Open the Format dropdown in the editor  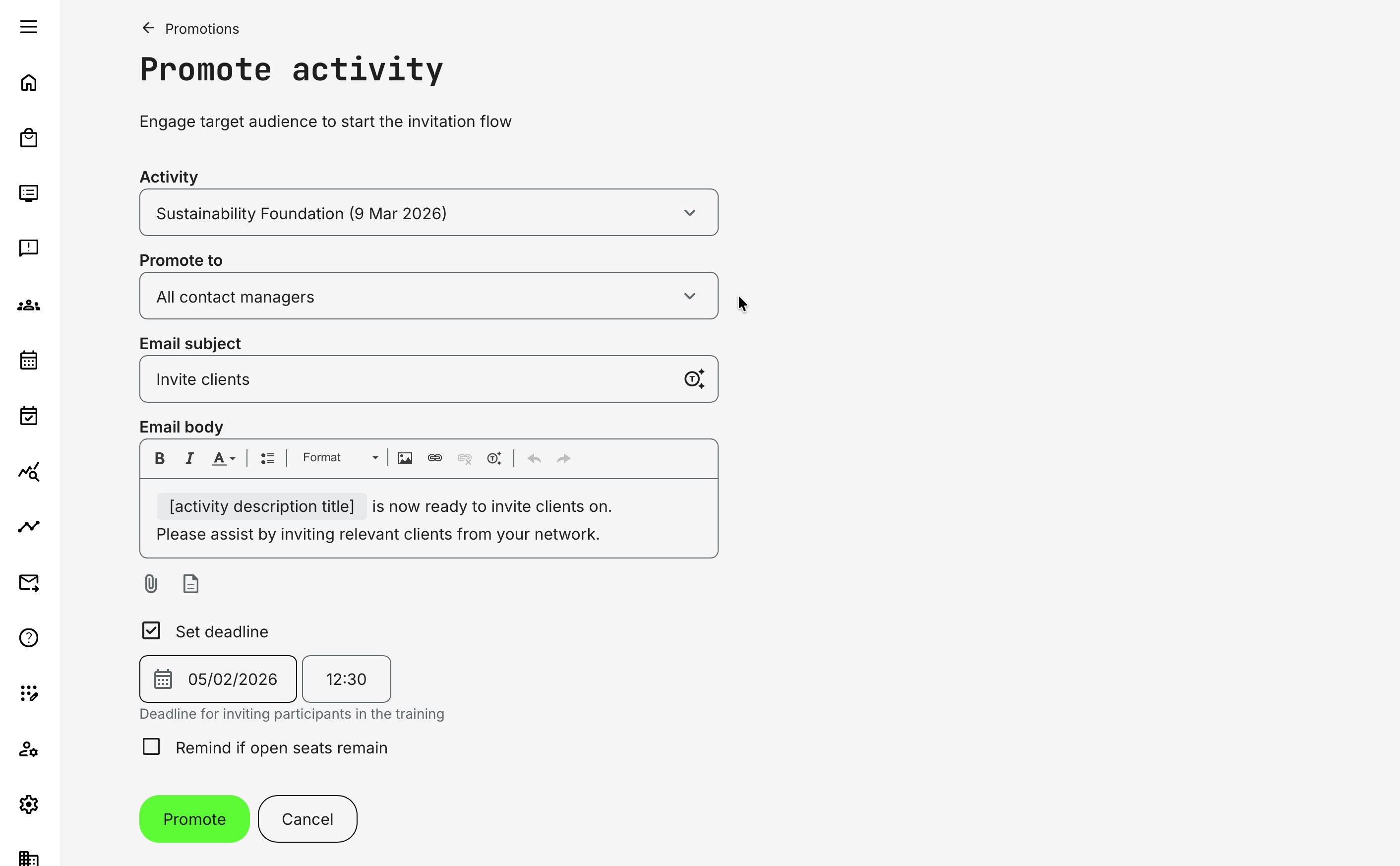(x=340, y=457)
